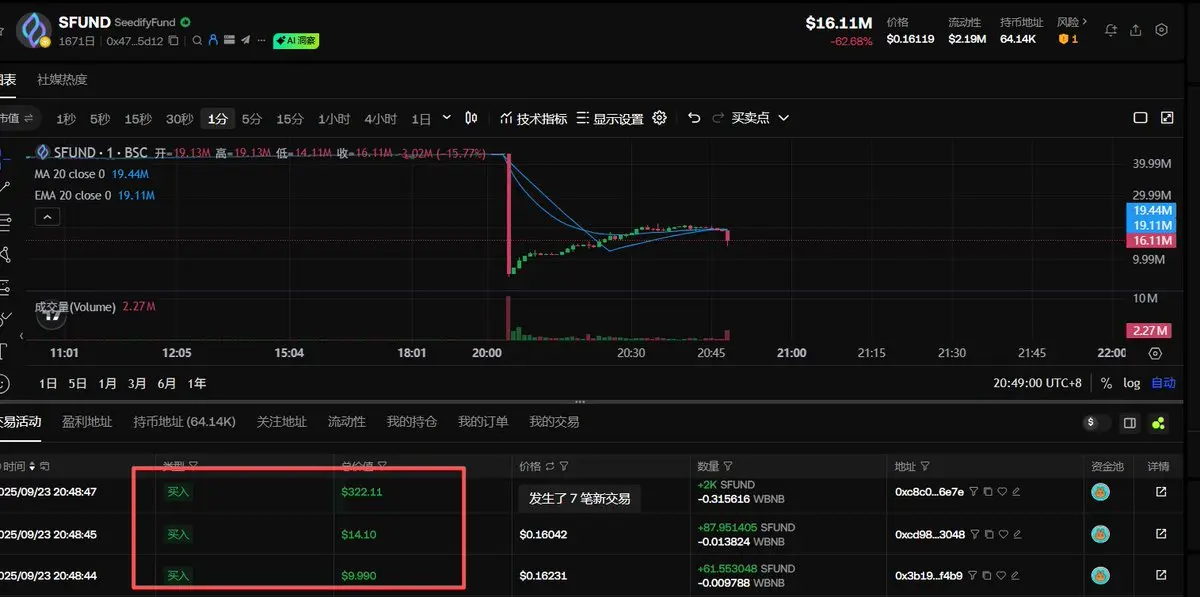The width and height of the screenshot is (1200, 597).
Task: Select the 6月 date range
Action: 167,383
